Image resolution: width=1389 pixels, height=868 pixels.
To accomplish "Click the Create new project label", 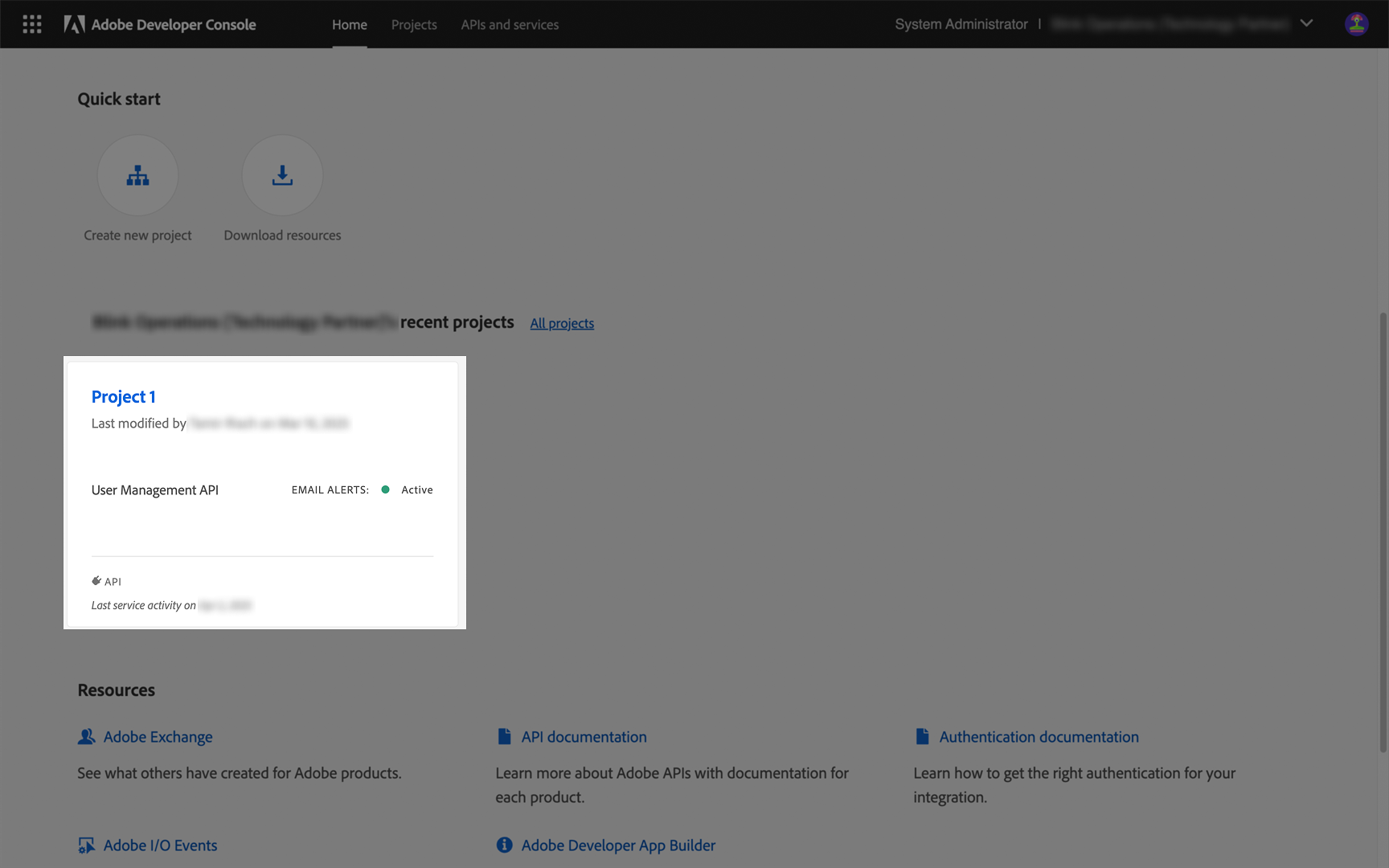I will click(x=137, y=235).
